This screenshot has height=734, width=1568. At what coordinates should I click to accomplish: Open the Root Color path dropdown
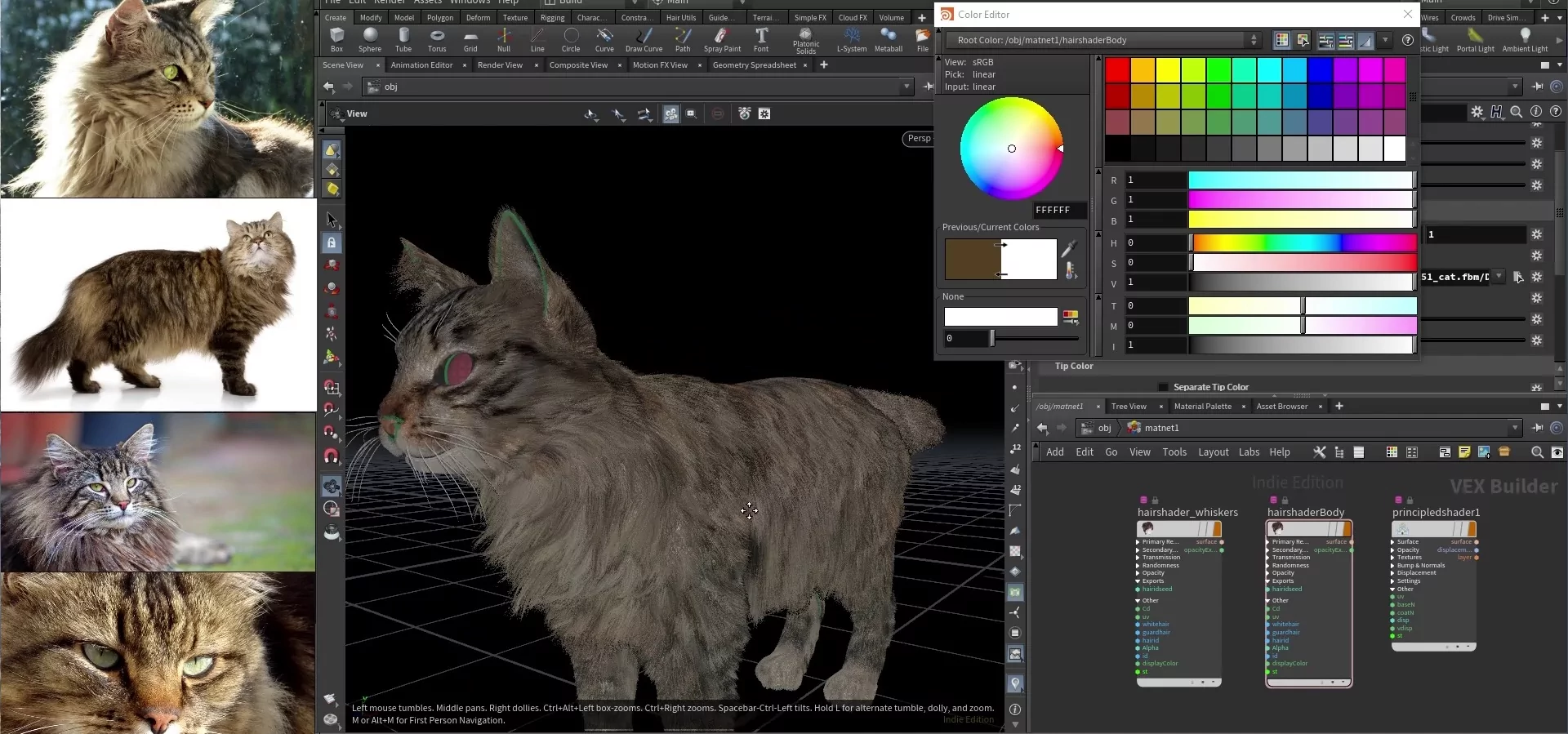click(x=1254, y=40)
